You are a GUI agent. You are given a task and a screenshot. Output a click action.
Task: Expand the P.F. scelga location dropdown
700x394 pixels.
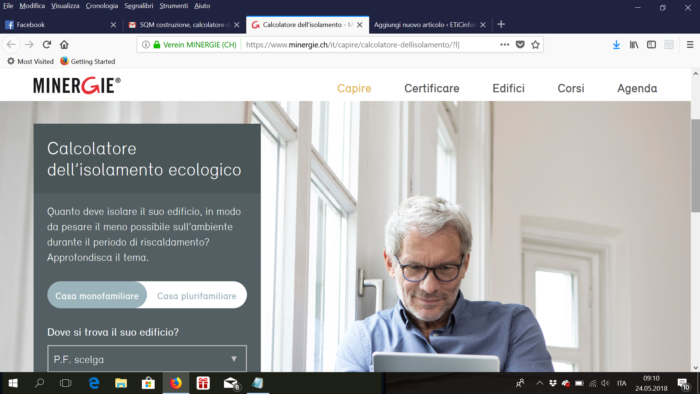(147, 359)
